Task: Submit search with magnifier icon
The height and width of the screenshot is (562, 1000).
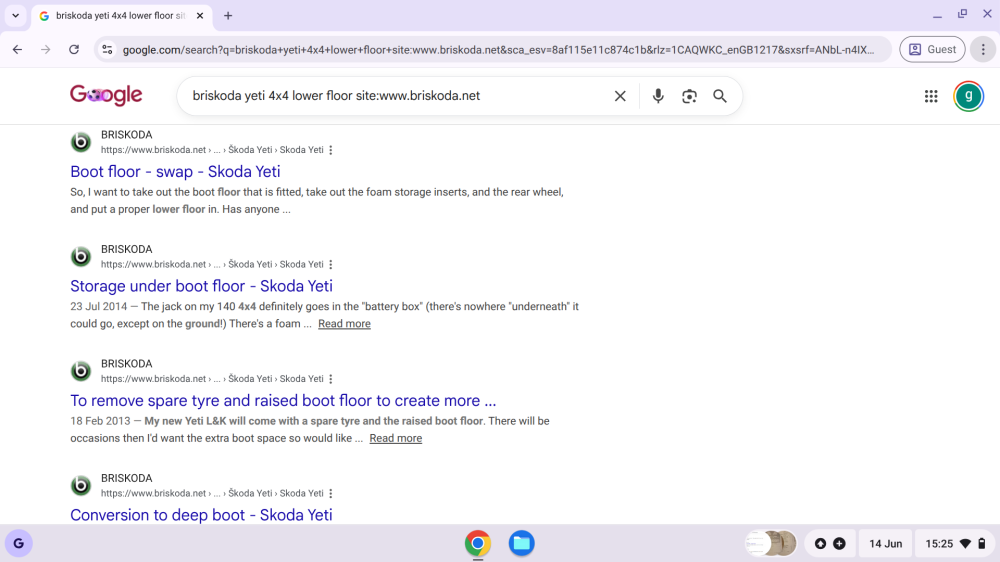Action: (x=719, y=96)
